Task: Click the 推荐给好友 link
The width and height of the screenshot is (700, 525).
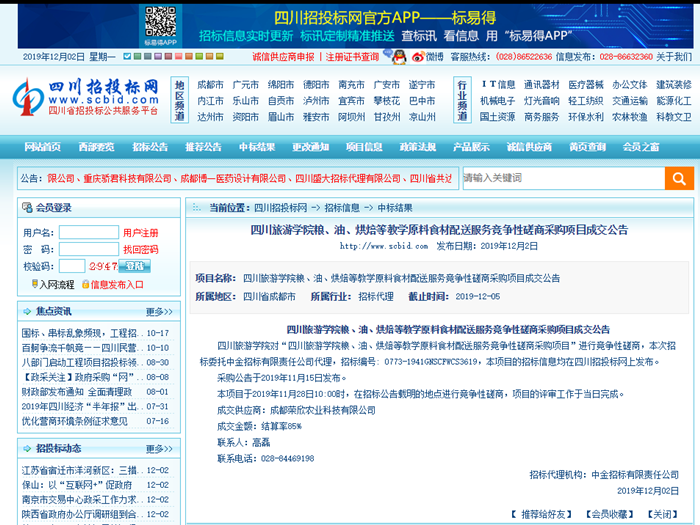Action: [x=542, y=515]
